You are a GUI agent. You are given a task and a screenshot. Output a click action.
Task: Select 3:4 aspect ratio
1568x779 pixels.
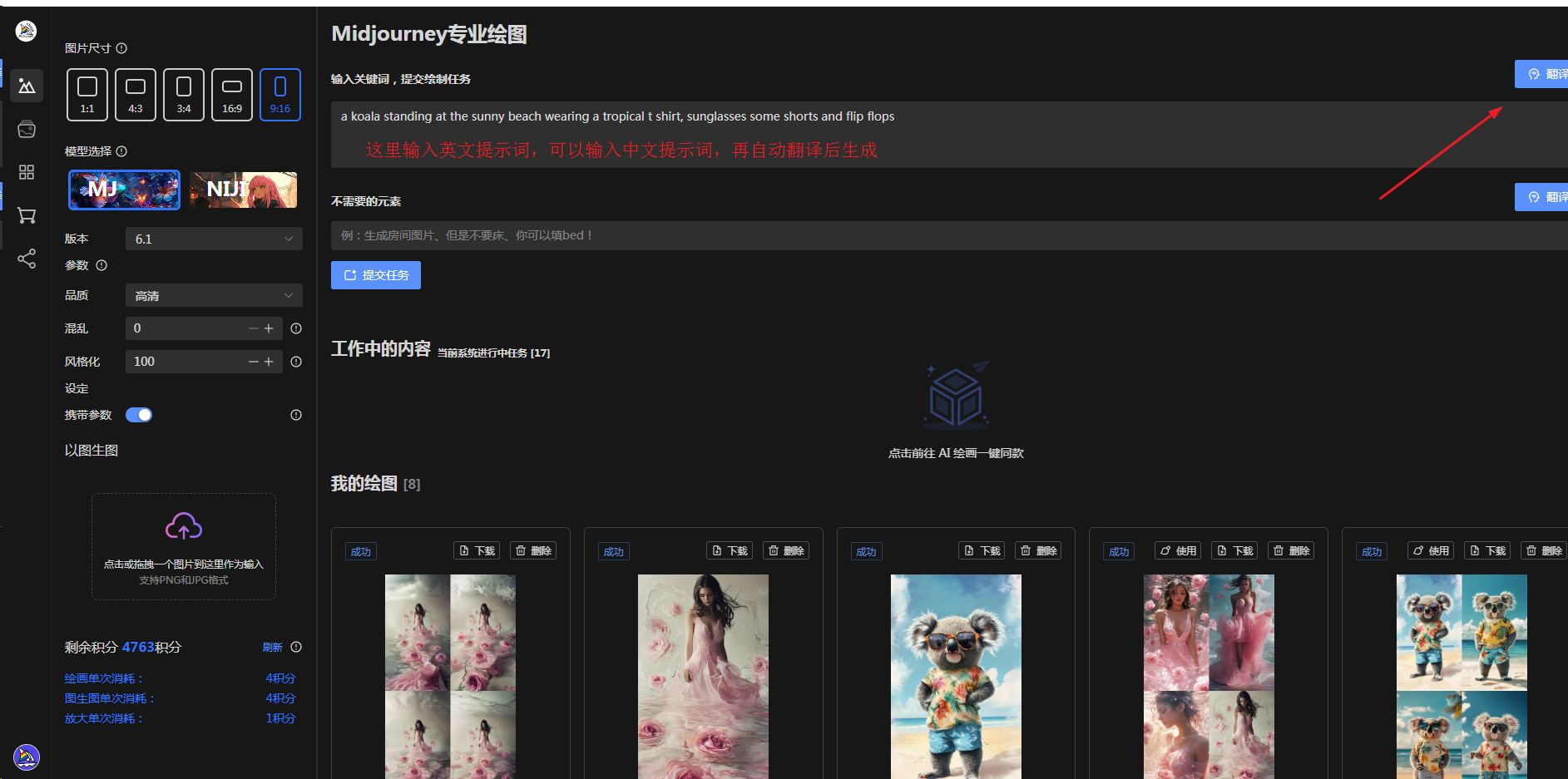pyautogui.click(x=184, y=95)
